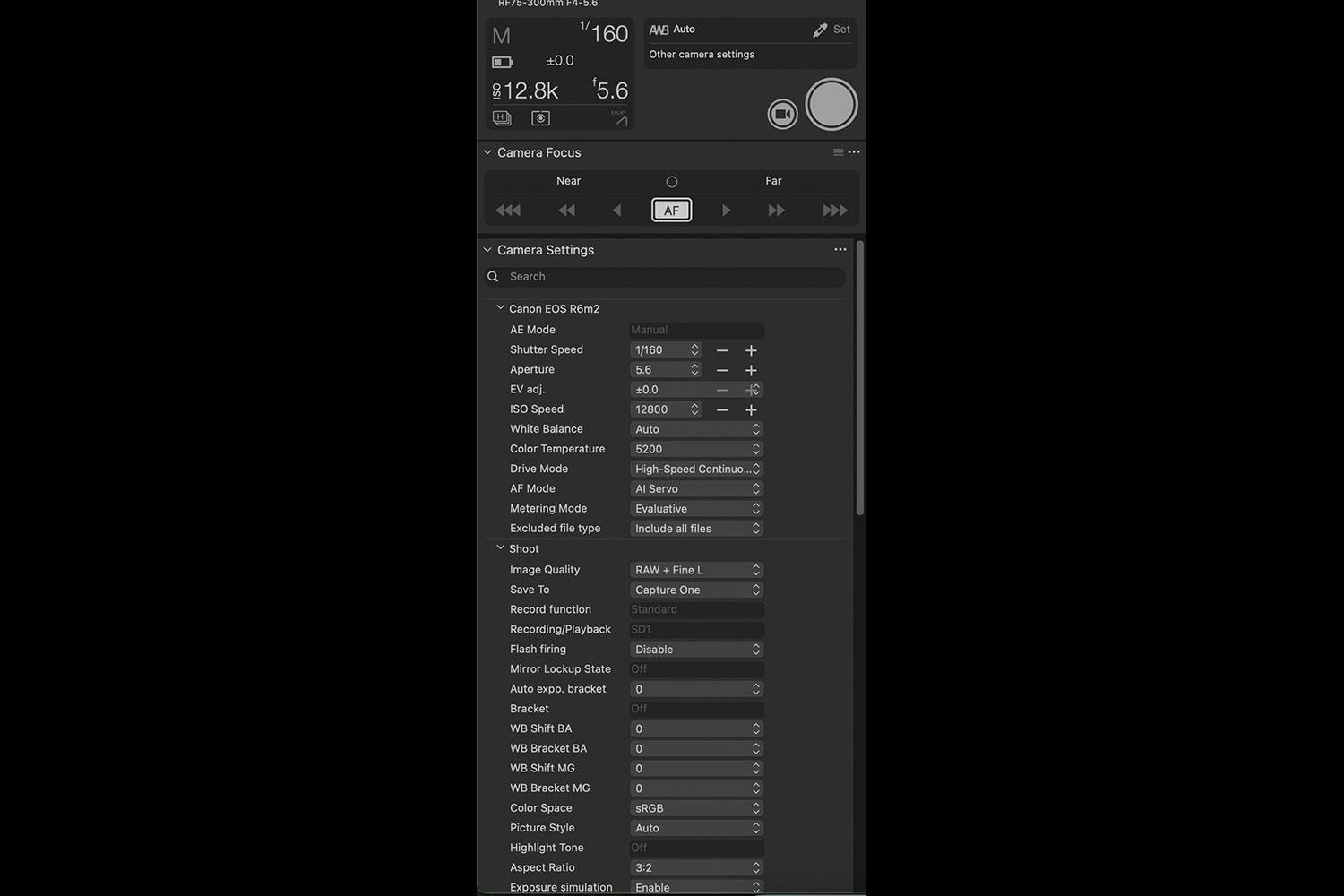The image size is (1344, 896).
Task: Collapse the Canon EOS R6m2 group
Action: 500,308
